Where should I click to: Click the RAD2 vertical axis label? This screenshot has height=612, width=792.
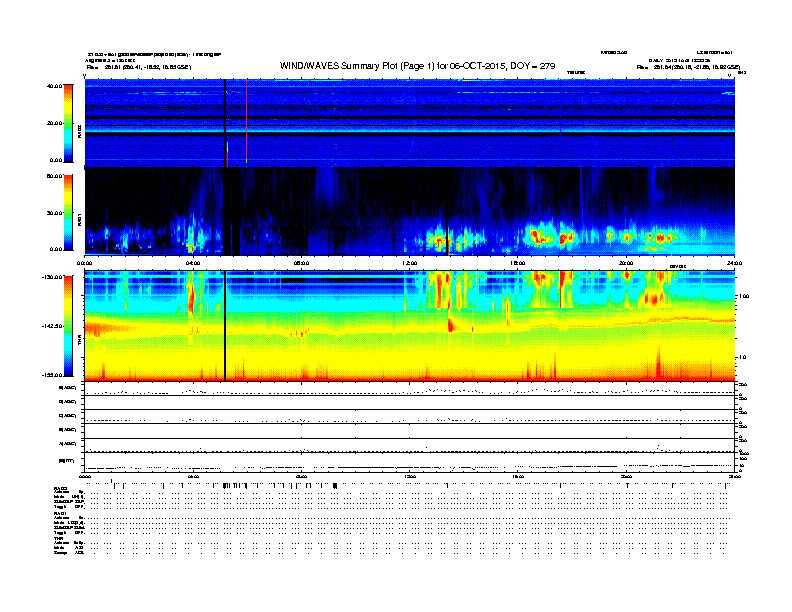click(x=79, y=132)
